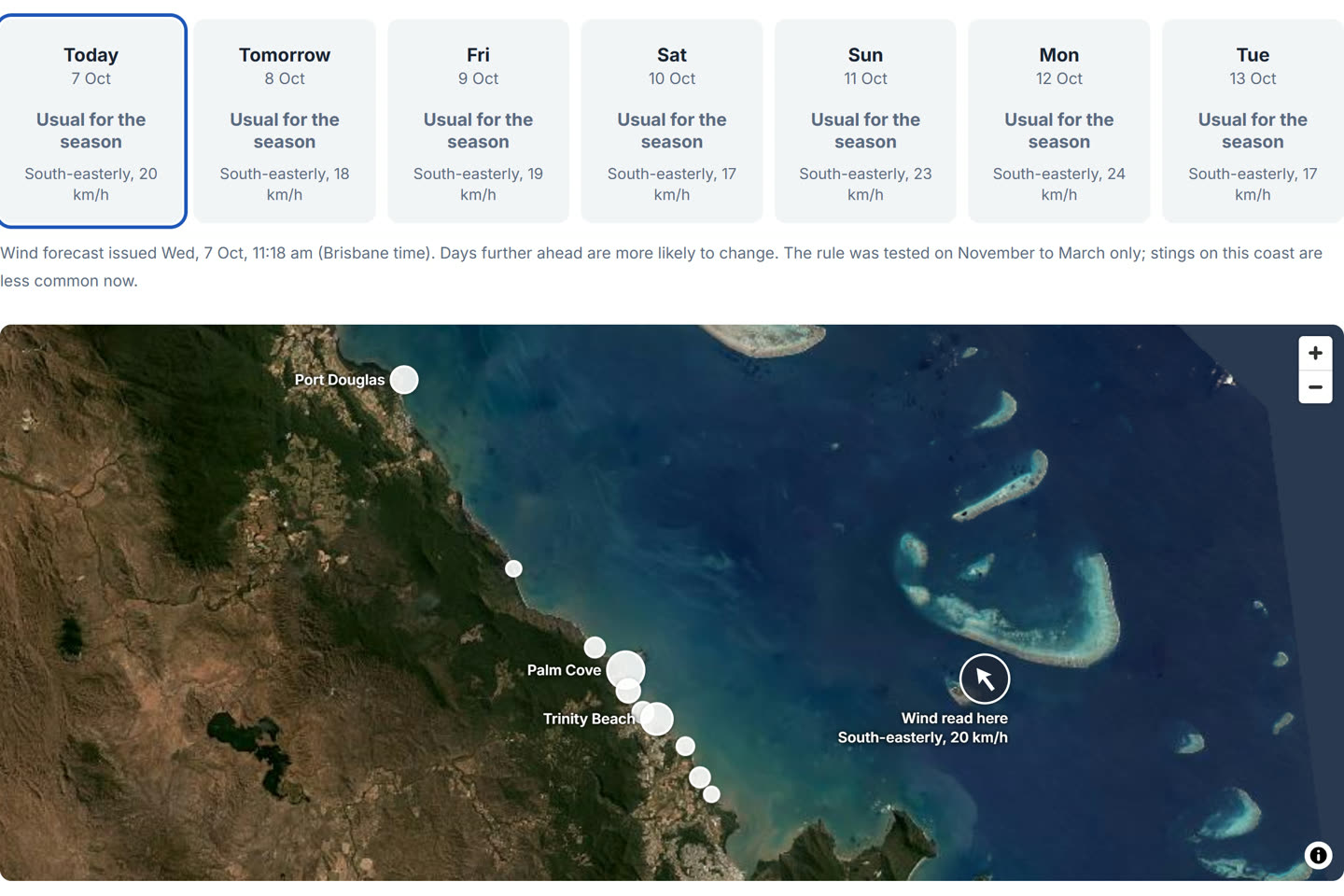Click the 'Port Douglas' map label
The height and width of the screenshot is (896, 1344).
point(340,380)
